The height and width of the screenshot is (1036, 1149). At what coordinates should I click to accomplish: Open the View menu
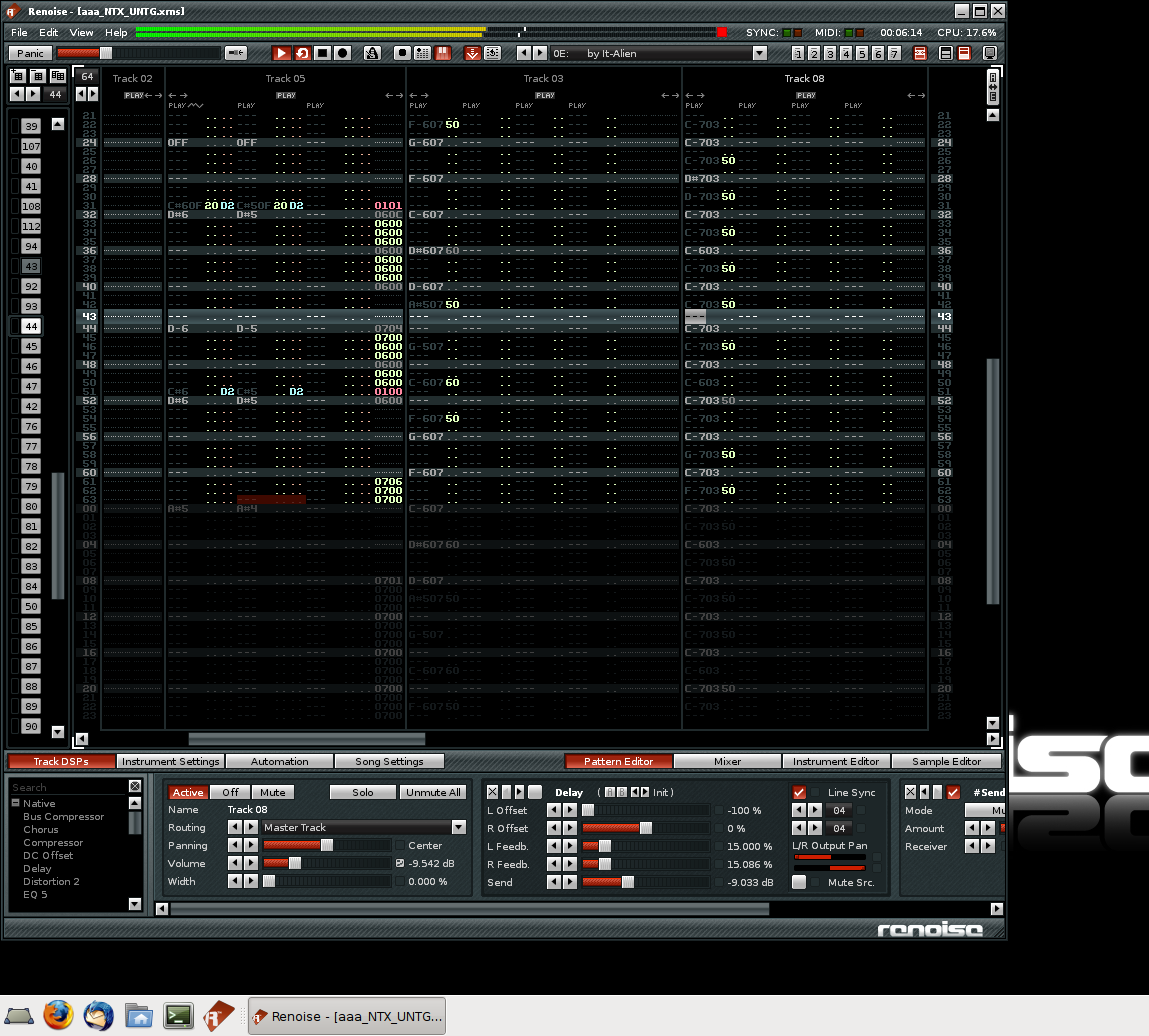pyautogui.click(x=81, y=32)
